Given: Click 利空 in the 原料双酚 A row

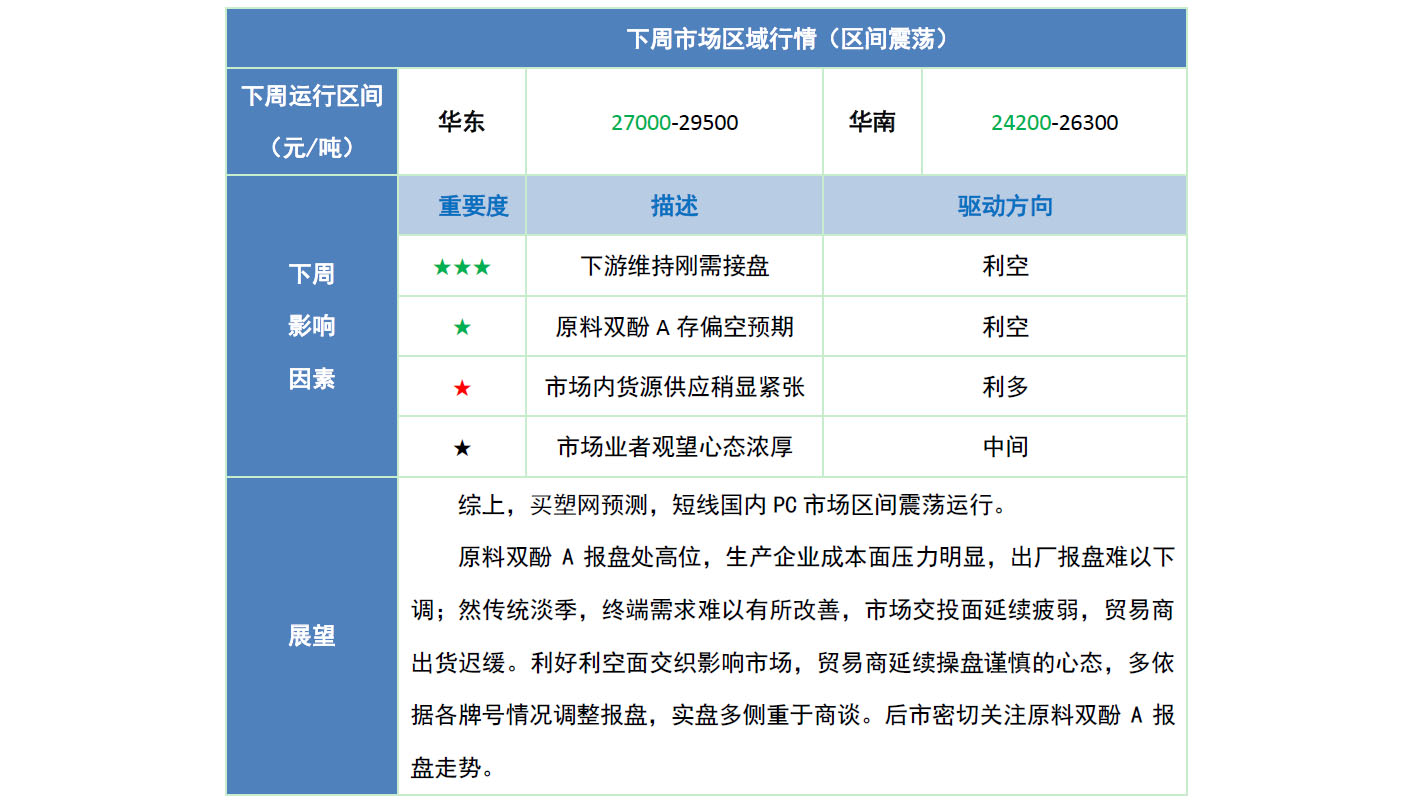Looking at the screenshot, I should pyautogui.click(x=1005, y=327).
